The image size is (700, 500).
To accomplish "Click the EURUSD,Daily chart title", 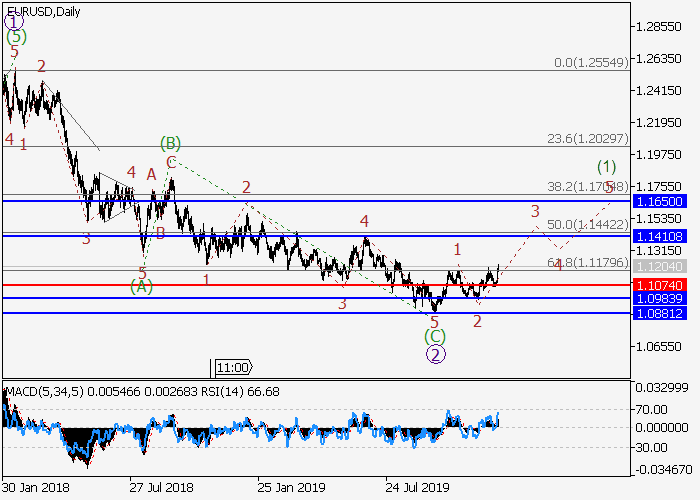I will (x=44, y=11).
